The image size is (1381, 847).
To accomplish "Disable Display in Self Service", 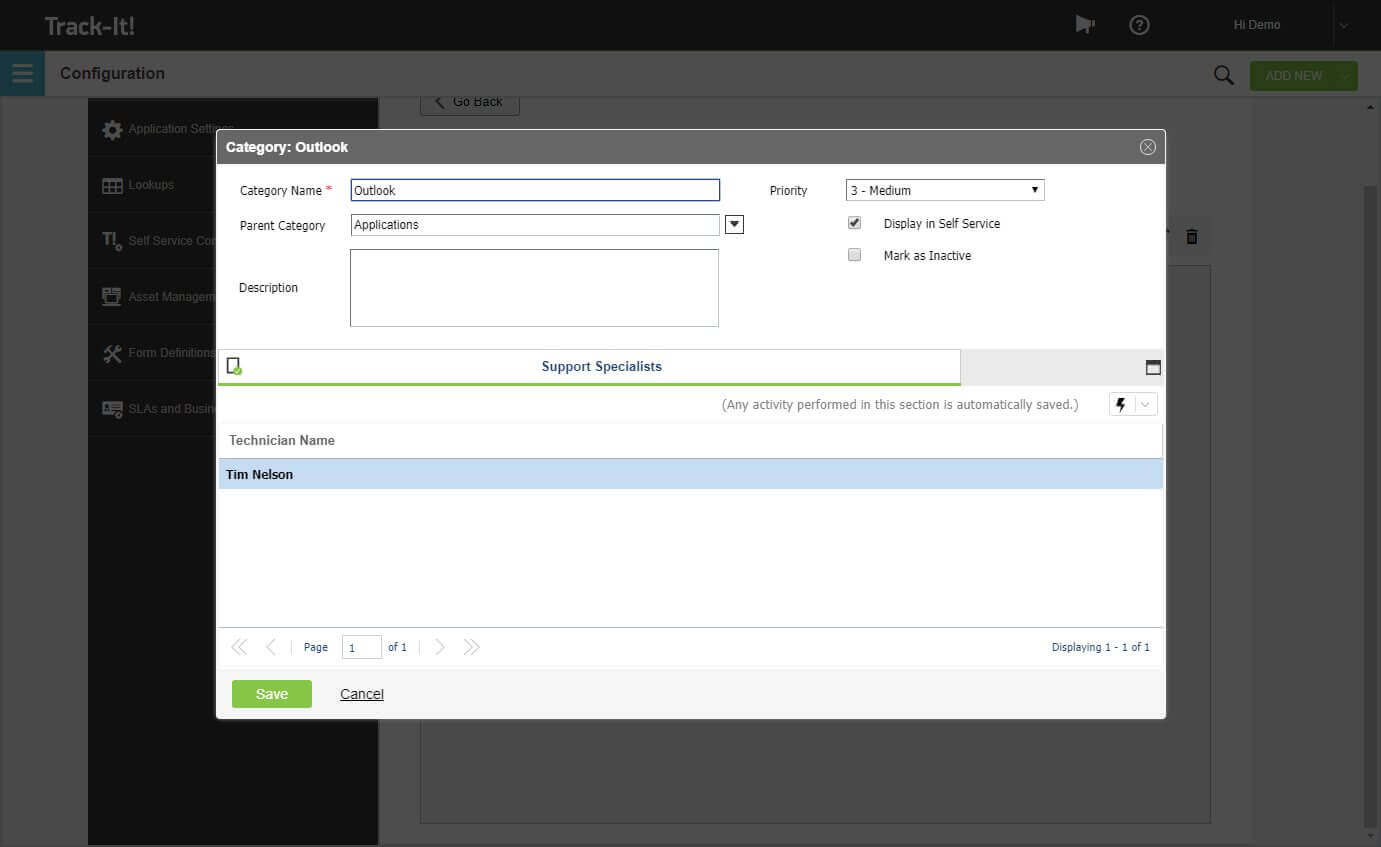I will point(854,223).
